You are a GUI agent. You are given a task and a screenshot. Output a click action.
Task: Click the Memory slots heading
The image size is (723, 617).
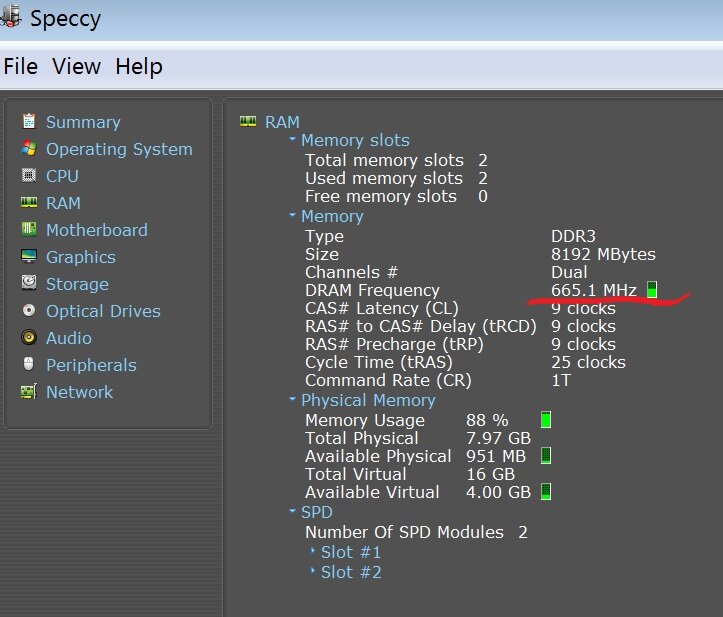pos(355,140)
